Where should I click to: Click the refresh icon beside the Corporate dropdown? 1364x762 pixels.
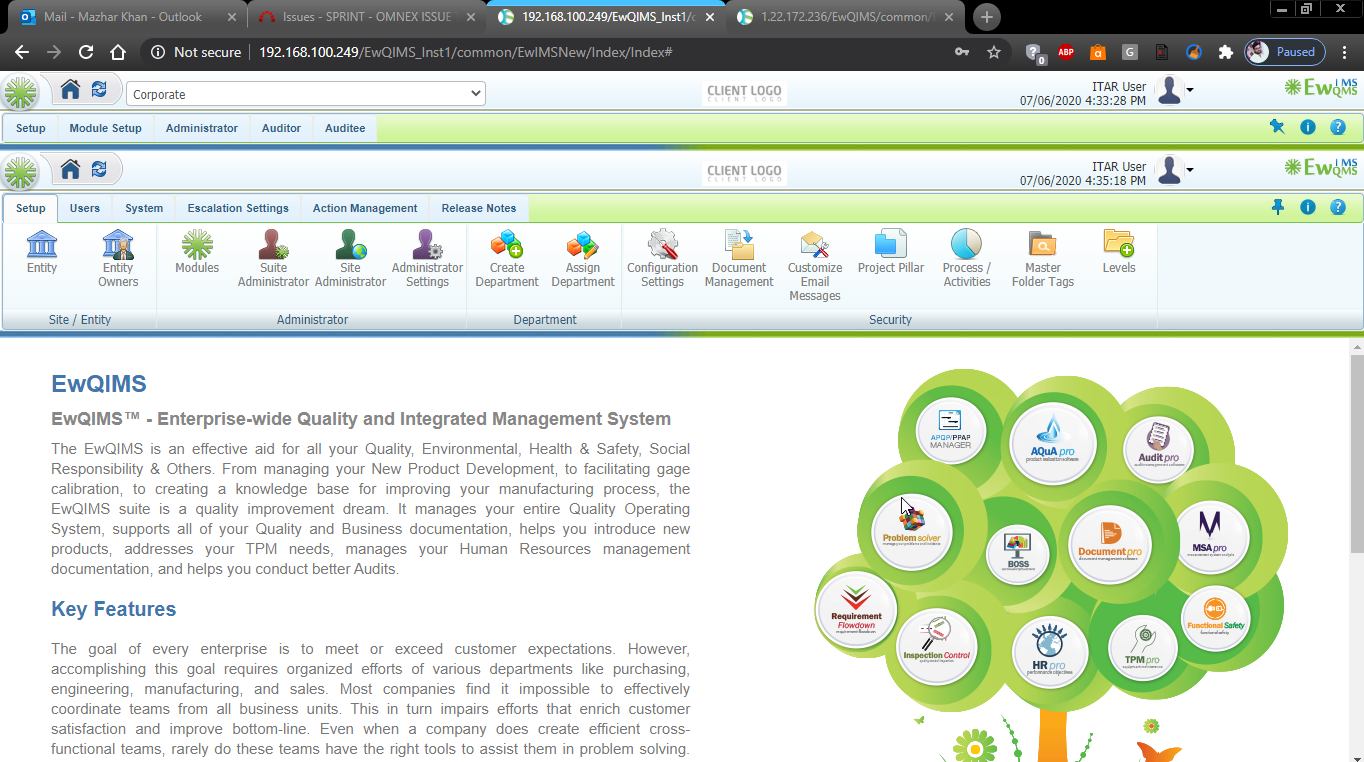[99, 90]
